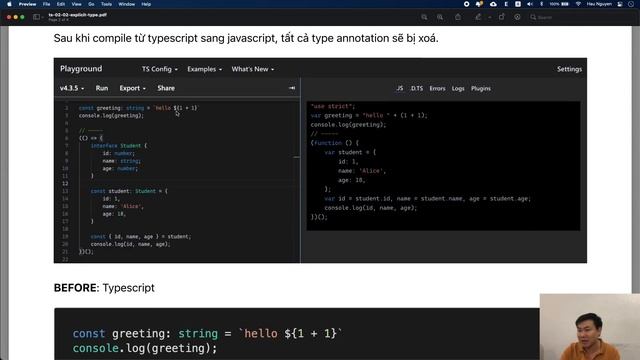
Task: Open the Go menu
Action: [x=91, y=4]
